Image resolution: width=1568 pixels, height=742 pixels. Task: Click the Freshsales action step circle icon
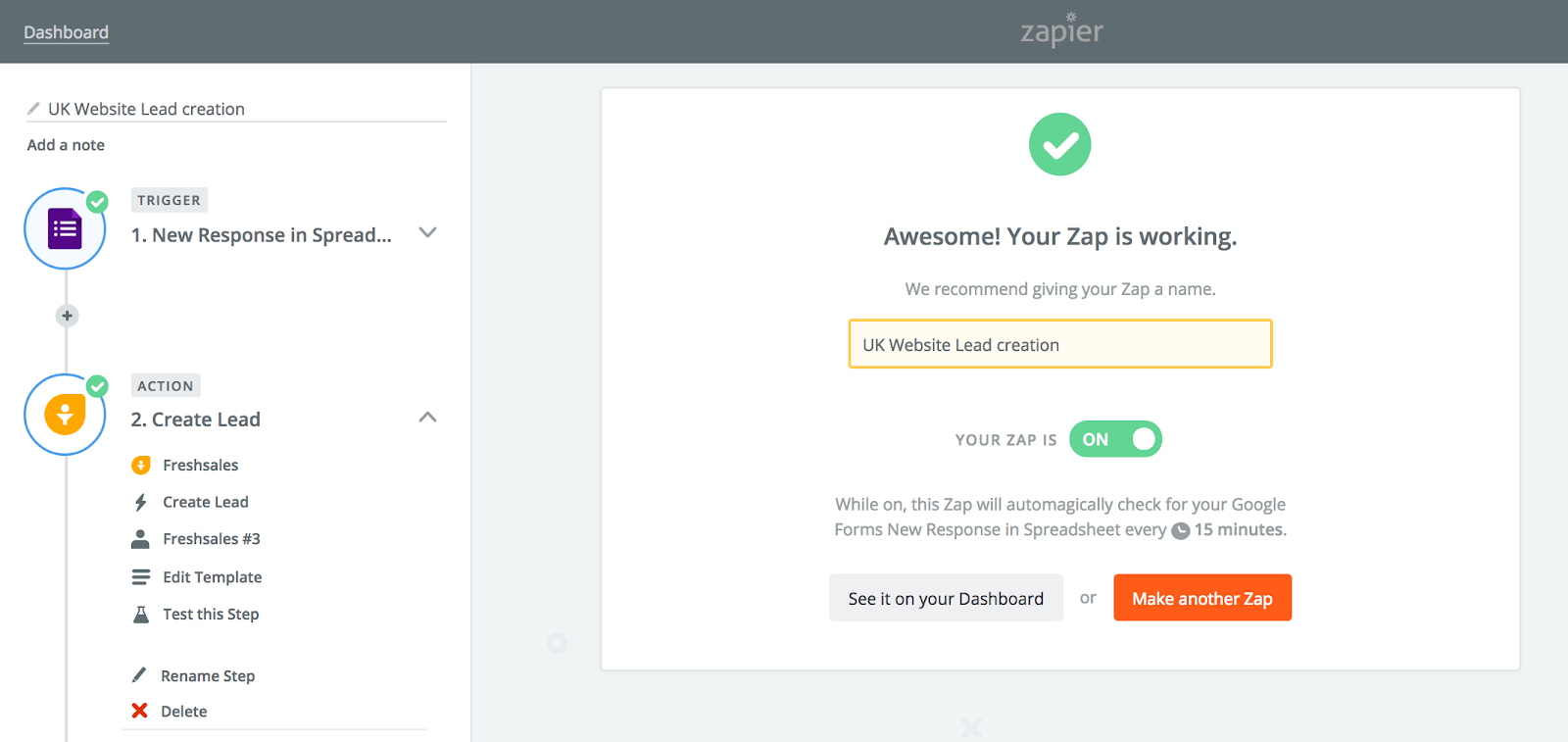pos(65,415)
